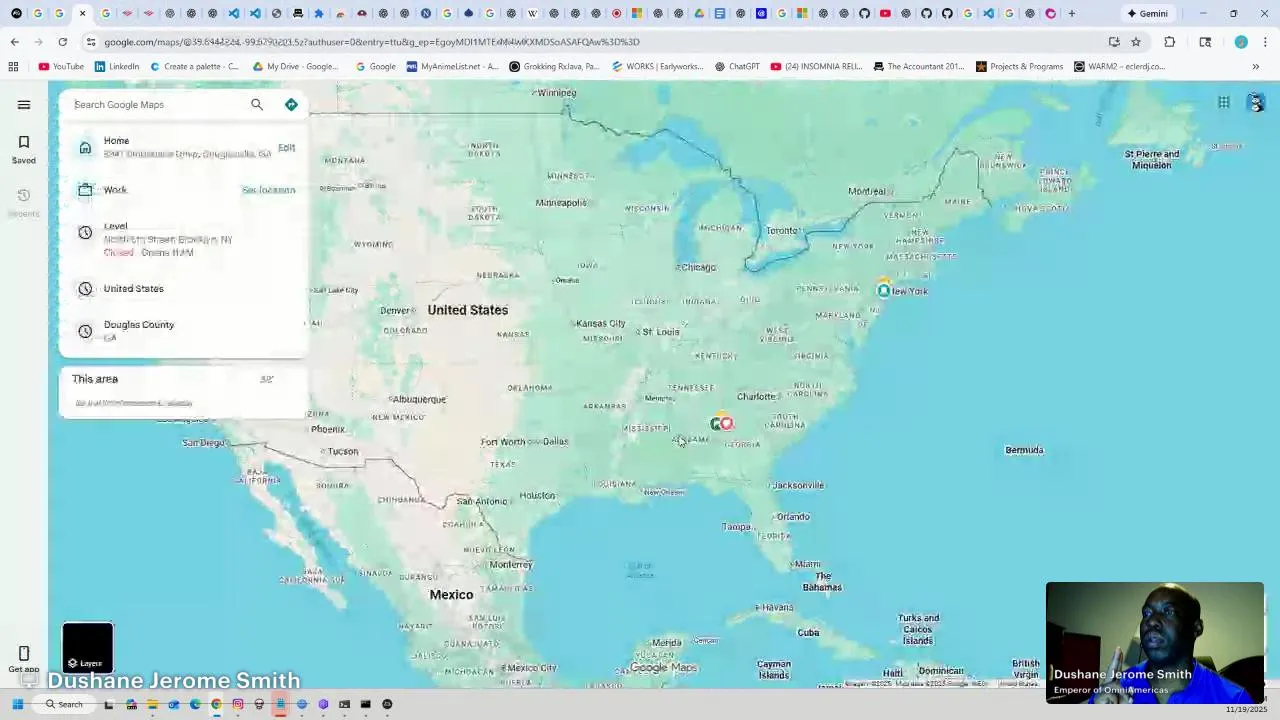Click the New York map marker
This screenshot has width=1280, height=720.
point(883,290)
